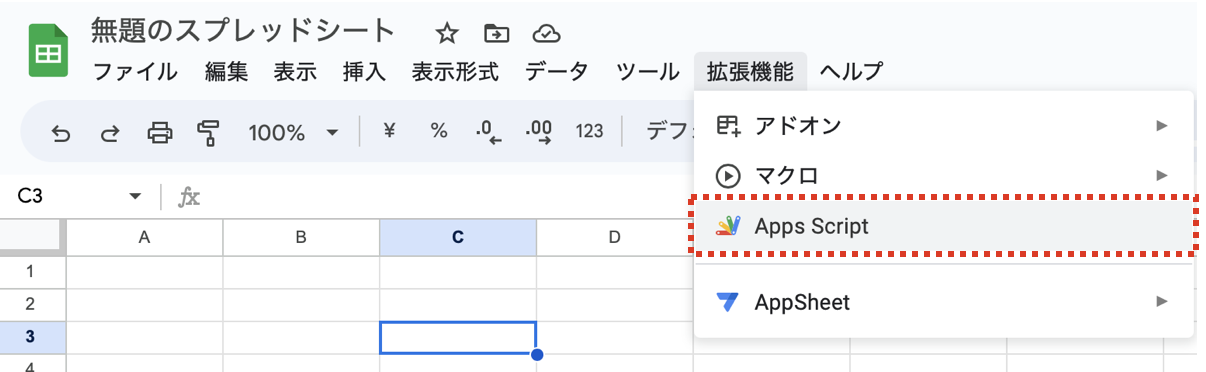Open more number formats 123
This screenshot has height=372, width=1206.
point(590,131)
